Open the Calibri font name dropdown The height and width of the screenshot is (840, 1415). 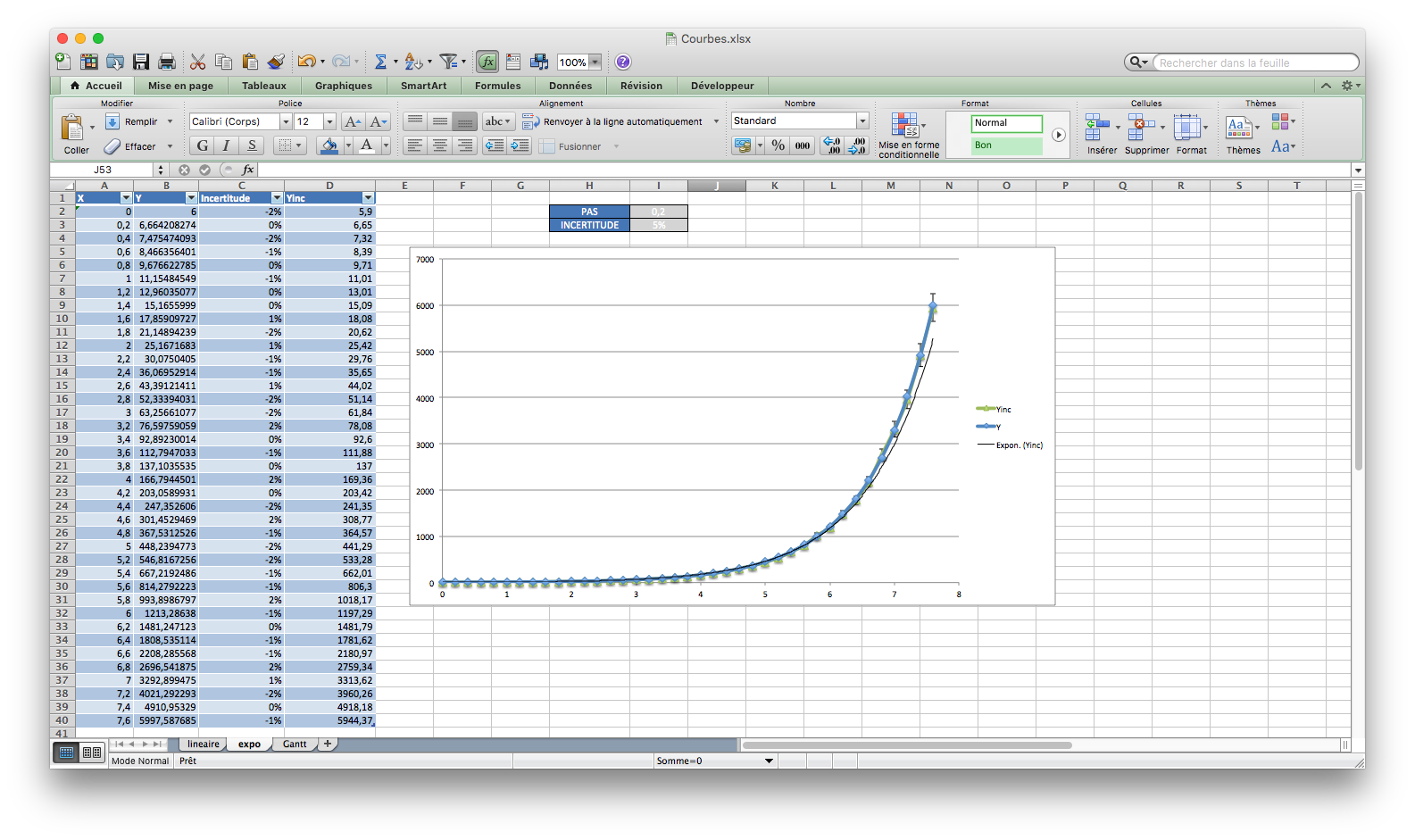[286, 121]
